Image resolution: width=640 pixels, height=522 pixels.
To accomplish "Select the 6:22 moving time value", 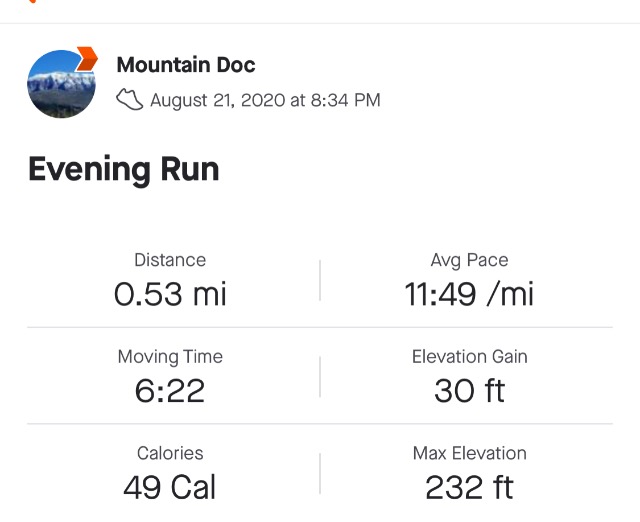I will point(170,391).
